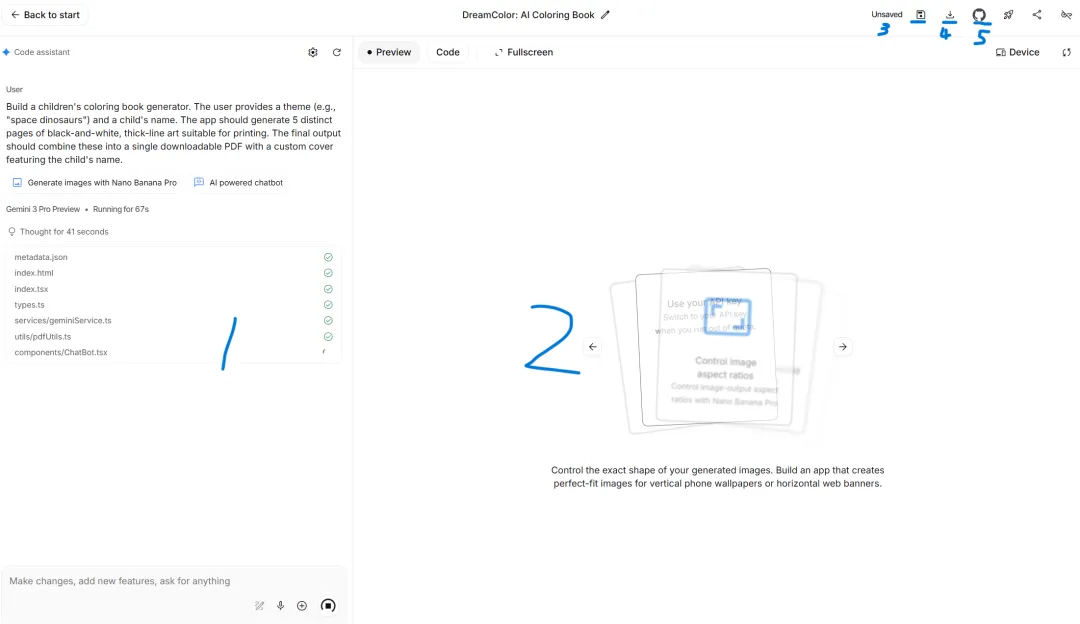Edit the DreamColor app title with pencil icon
The width and height of the screenshot is (1080, 624).
pyautogui.click(x=605, y=14)
